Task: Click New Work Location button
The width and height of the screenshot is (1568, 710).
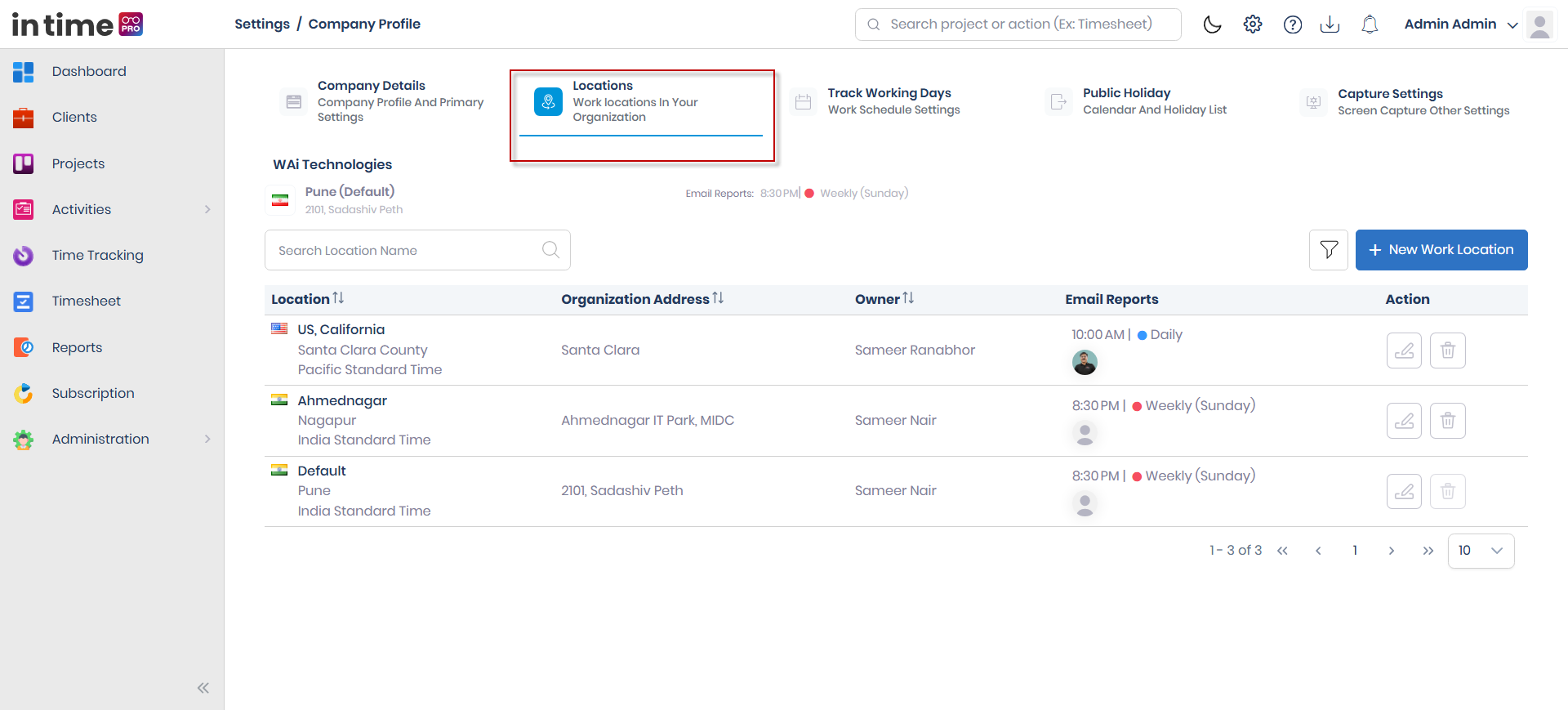Action: coord(1441,250)
